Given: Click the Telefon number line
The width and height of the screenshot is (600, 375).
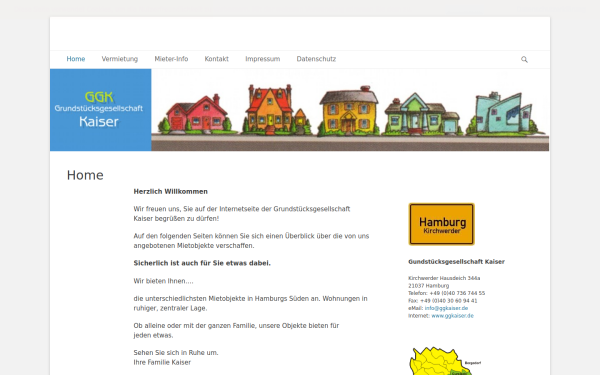Looking at the screenshot, I should (447, 293).
